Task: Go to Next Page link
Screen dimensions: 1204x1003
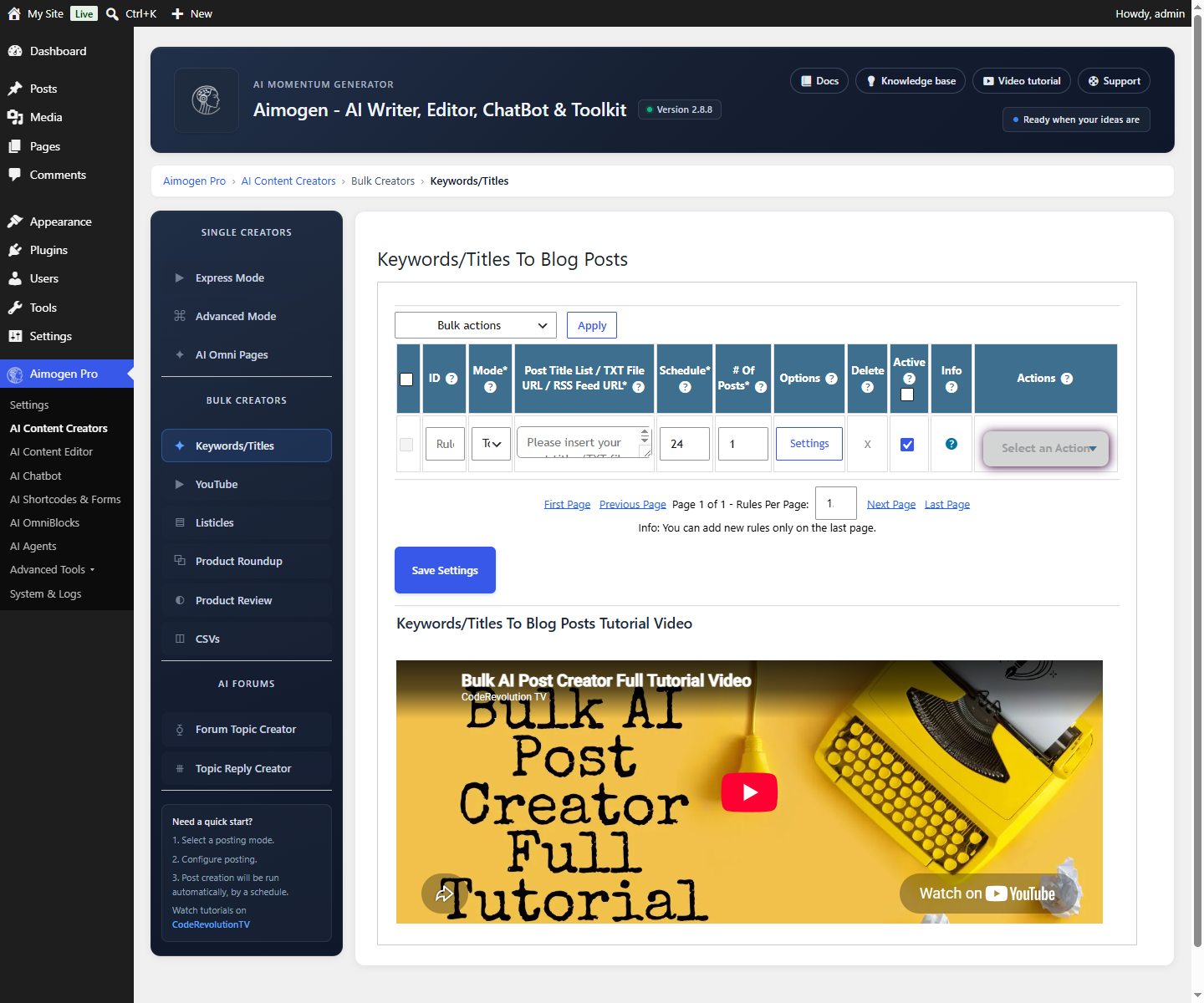Action: pos(891,504)
